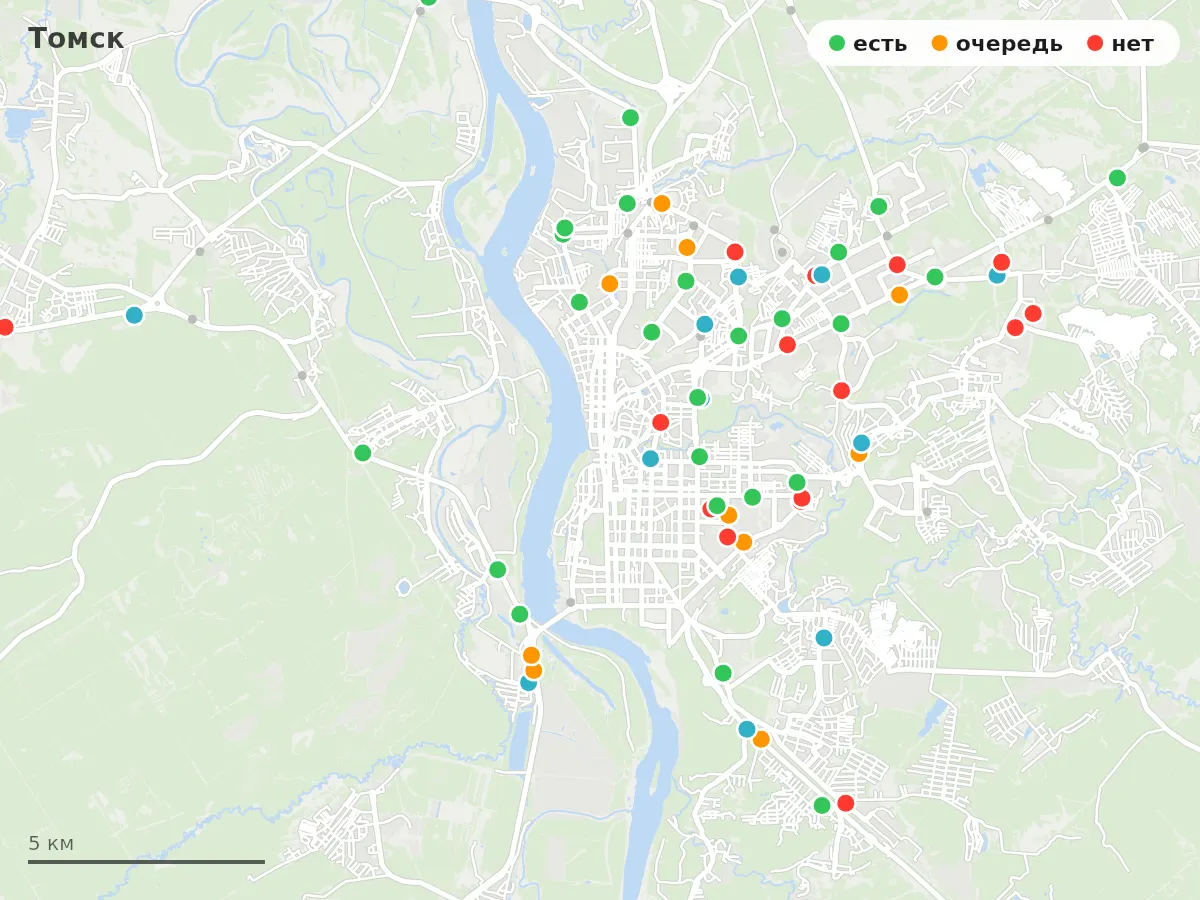Viewport: 1200px width, 900px height.
Task: Select the isolated green marker on the southwest highway
Action: pyautogui.click(x=363, y=453)
